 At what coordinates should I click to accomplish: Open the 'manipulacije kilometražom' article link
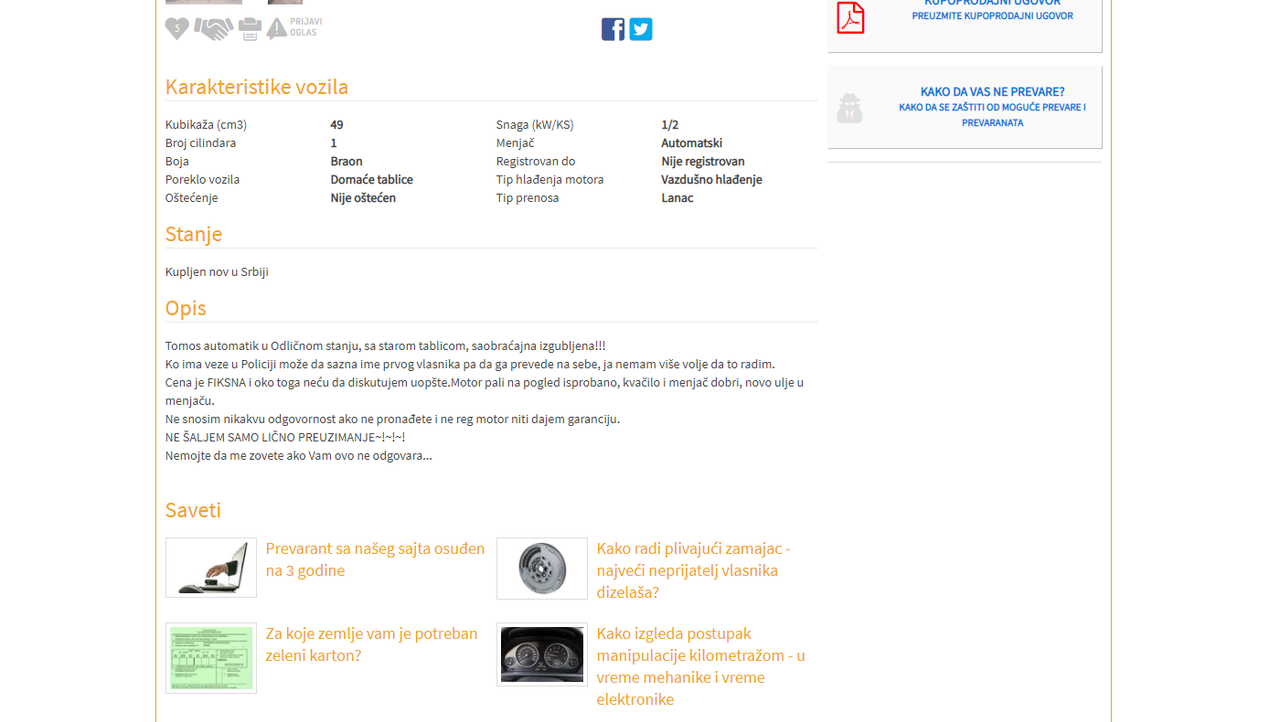click(701, 666)
